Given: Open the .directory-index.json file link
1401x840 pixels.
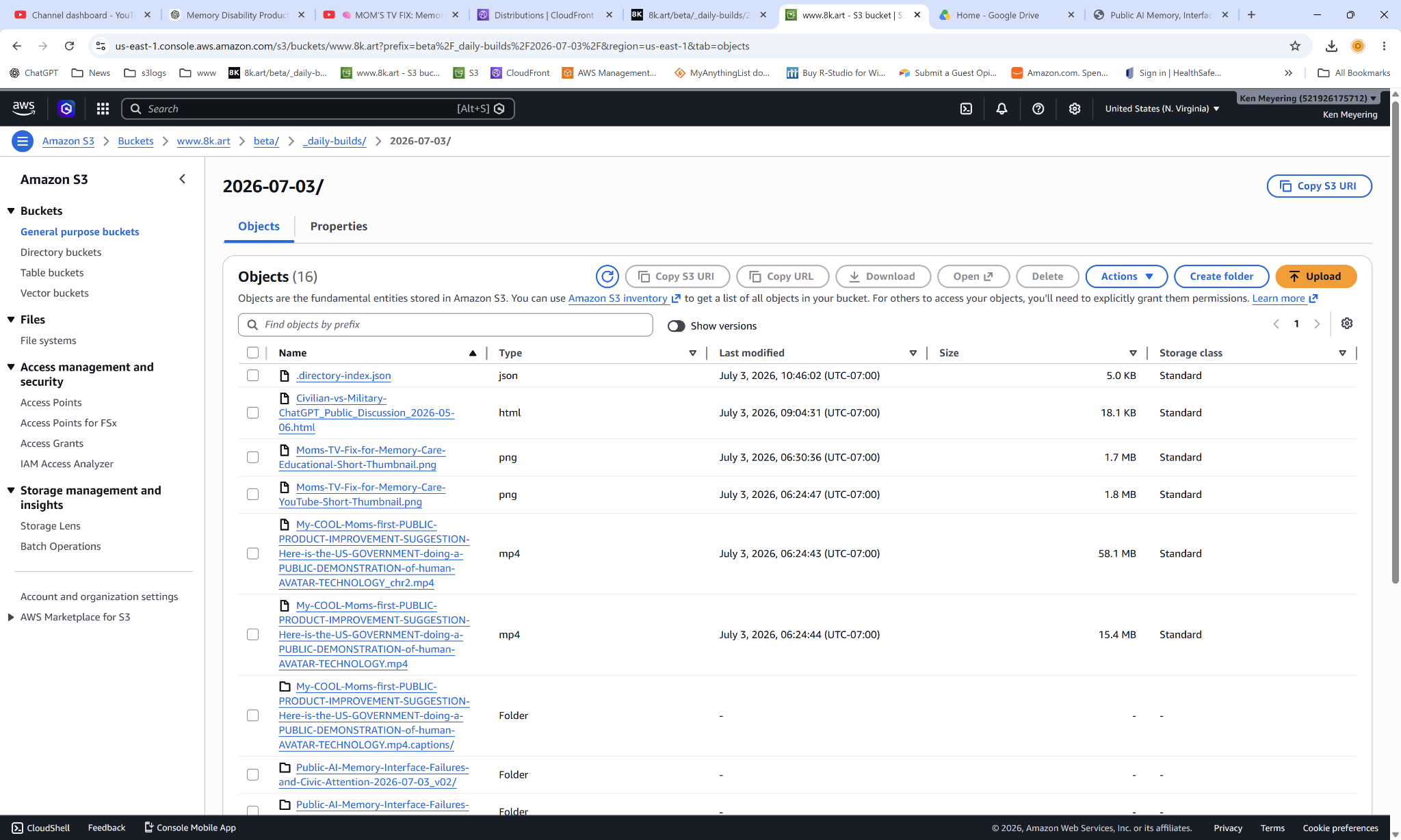Looking at the screenshot, I should [343, 376].
